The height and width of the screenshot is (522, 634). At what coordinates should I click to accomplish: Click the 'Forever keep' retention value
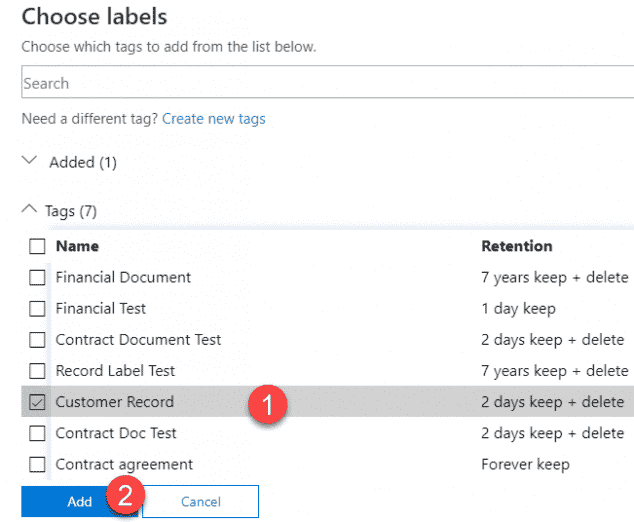coord(525,465)
